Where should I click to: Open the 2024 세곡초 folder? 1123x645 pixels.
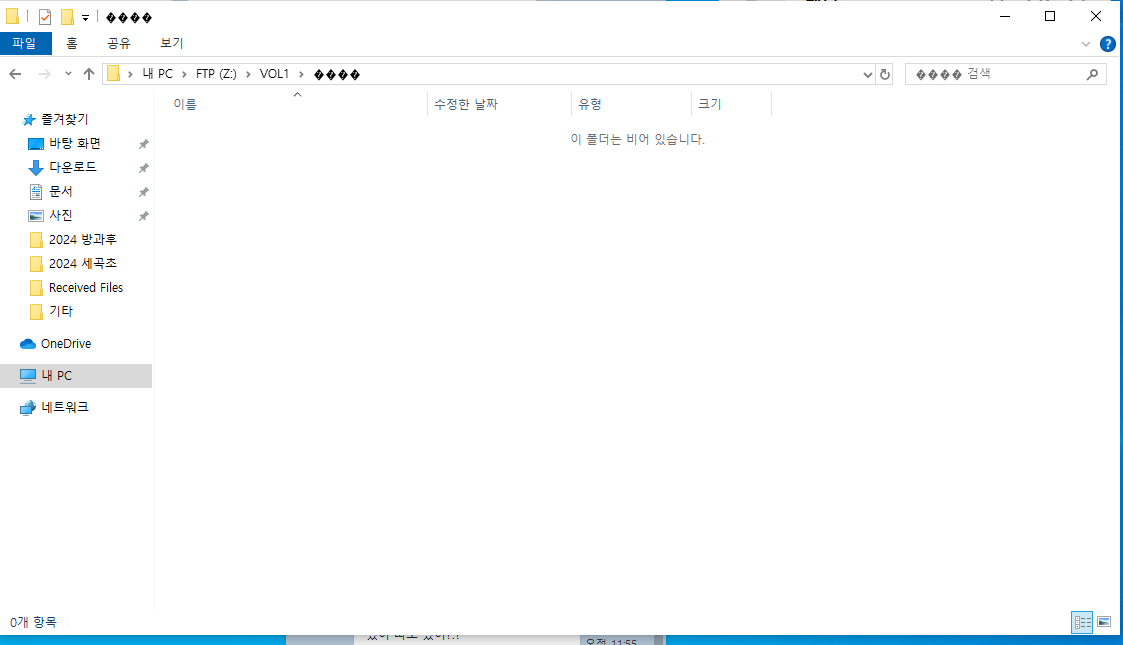pyautogui.click(x=82, y=263)
